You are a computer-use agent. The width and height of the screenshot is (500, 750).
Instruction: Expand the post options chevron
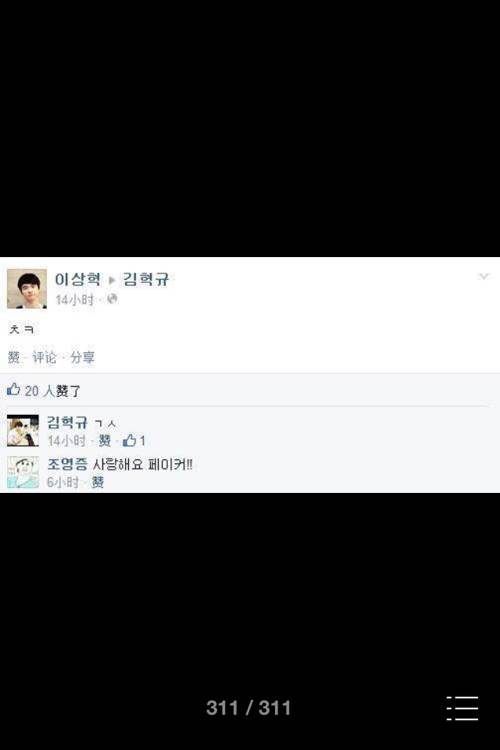pyautogui.click(x=484, y=276)
